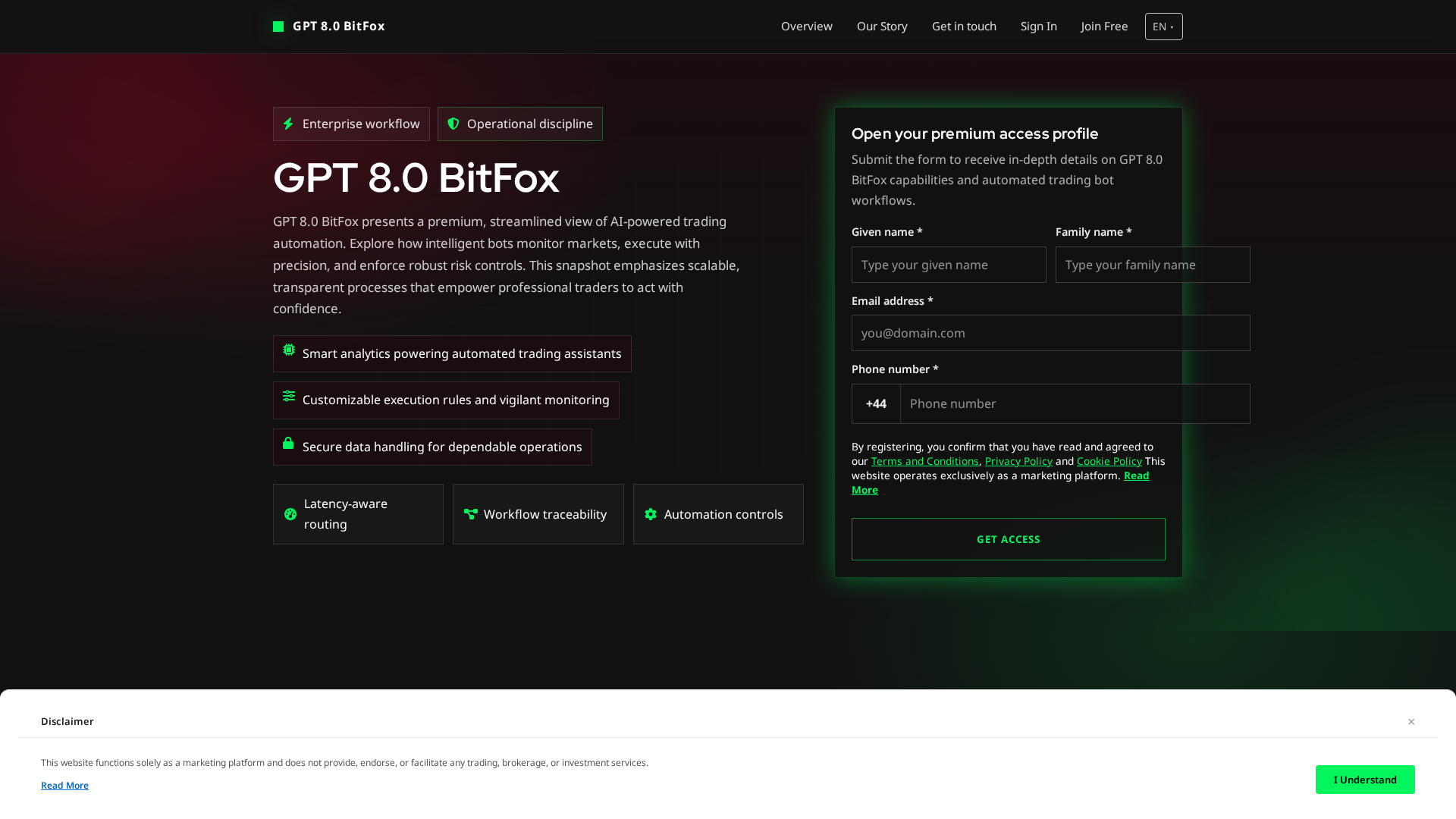The height and width of the screenshot is (819, 1456).
Task: Click the padlock icon for secure data handling
Action: click(x=288, y=443)
